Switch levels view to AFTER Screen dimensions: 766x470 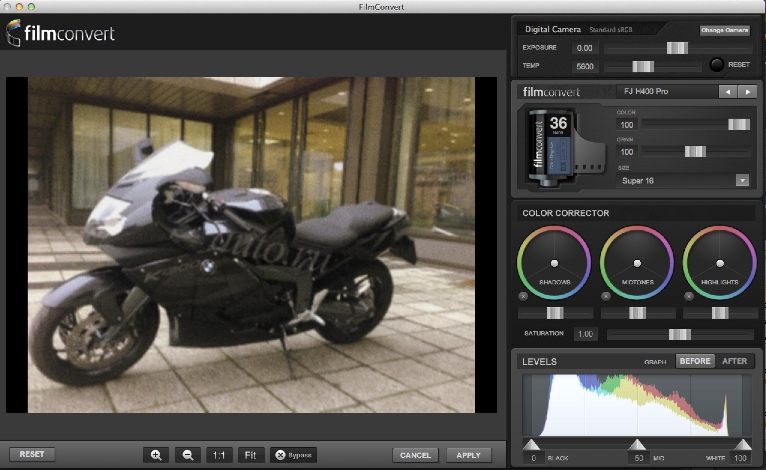[734, 361]
